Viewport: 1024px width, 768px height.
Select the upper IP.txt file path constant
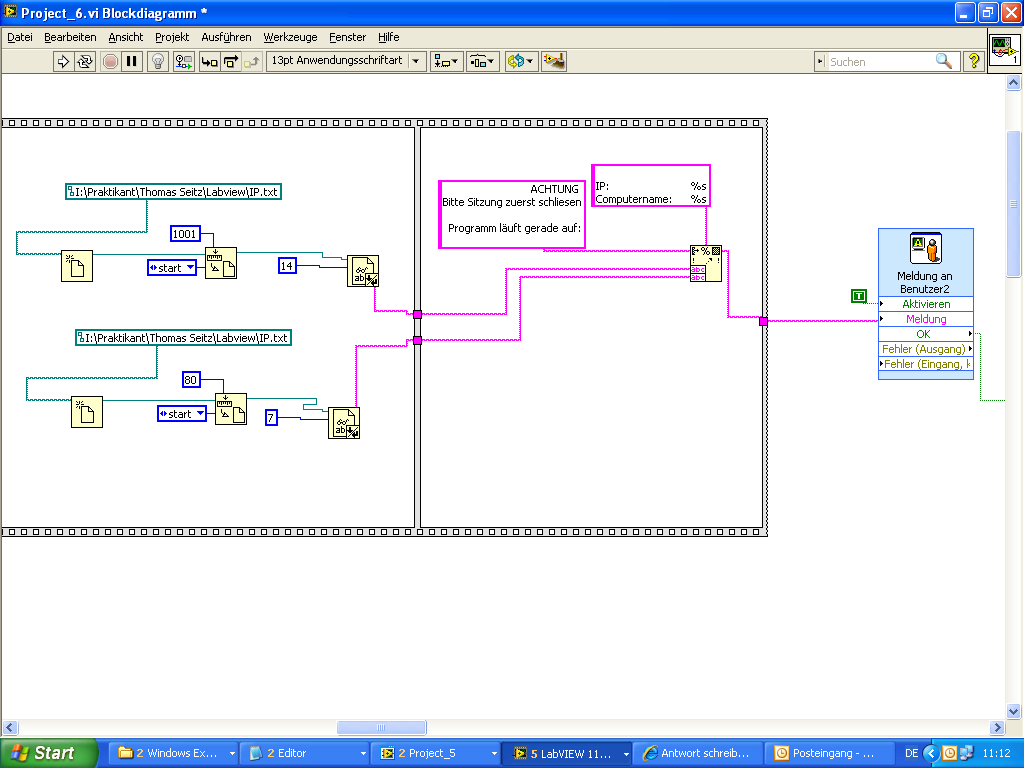pos(173,192)
